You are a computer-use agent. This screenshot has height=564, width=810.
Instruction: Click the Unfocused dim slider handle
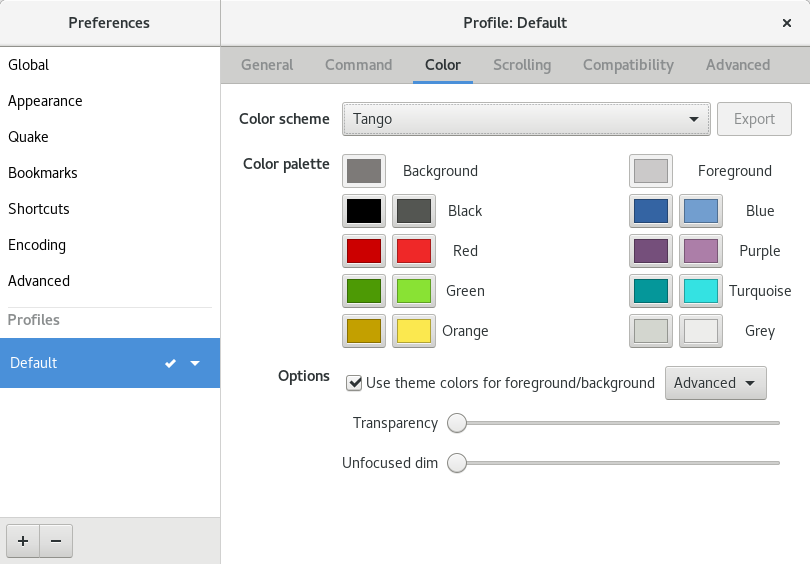pos(457,463)
